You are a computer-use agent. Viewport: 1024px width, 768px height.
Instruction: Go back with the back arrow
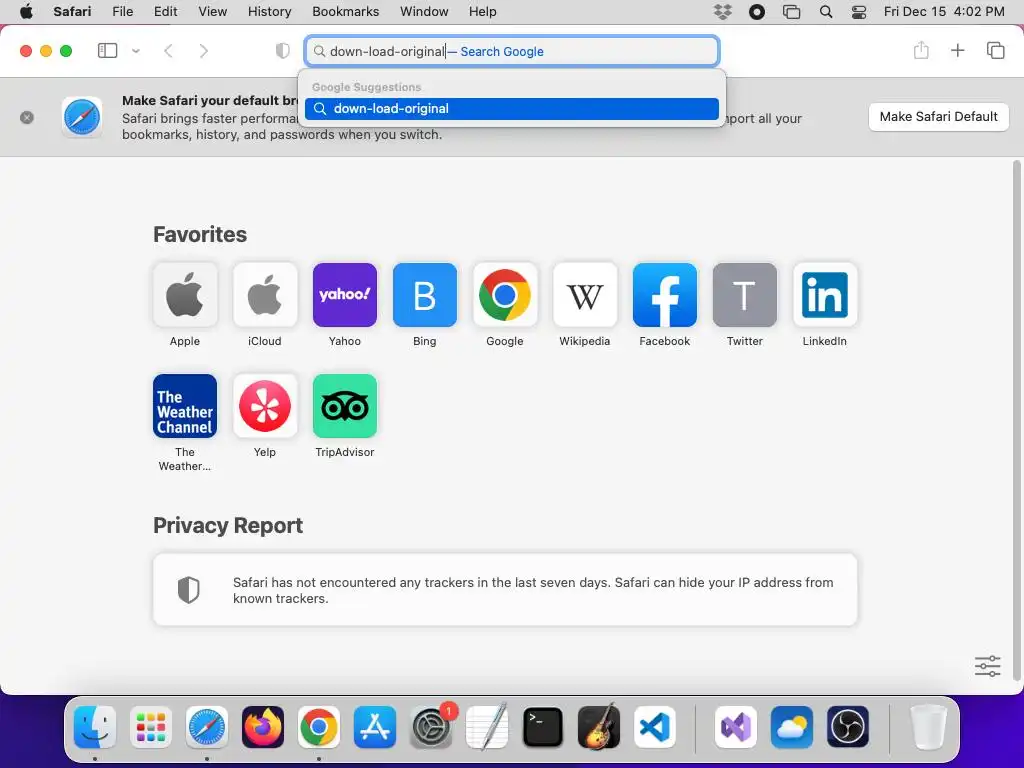coord(168,51)
